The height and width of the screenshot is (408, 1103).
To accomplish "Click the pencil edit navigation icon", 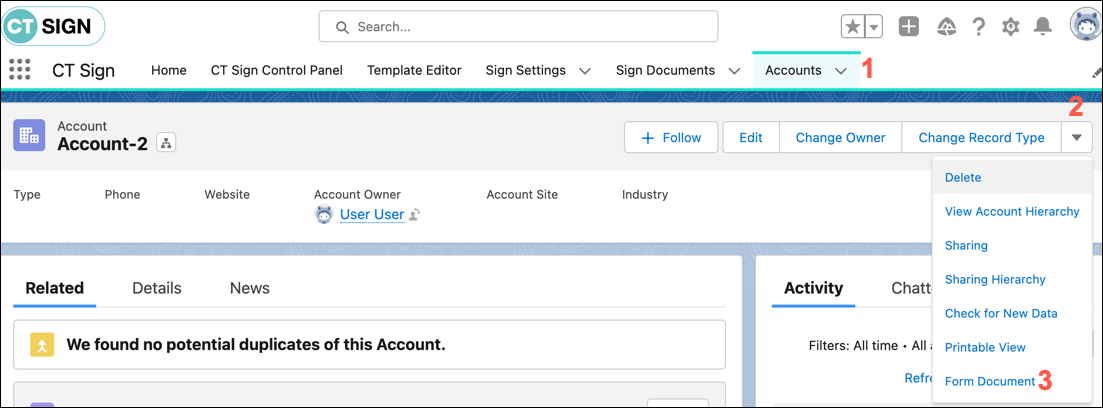I will pos(1097,72).
